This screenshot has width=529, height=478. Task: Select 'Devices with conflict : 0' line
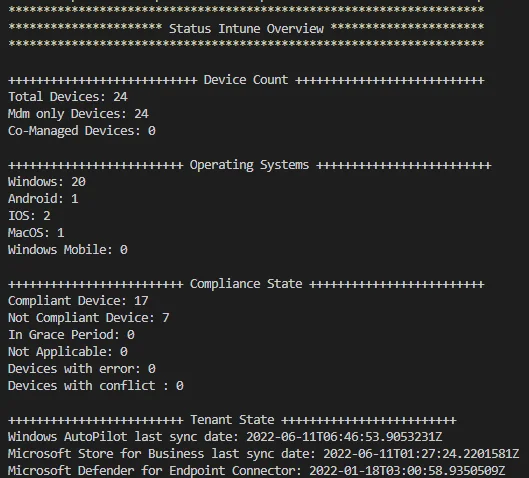96,386
